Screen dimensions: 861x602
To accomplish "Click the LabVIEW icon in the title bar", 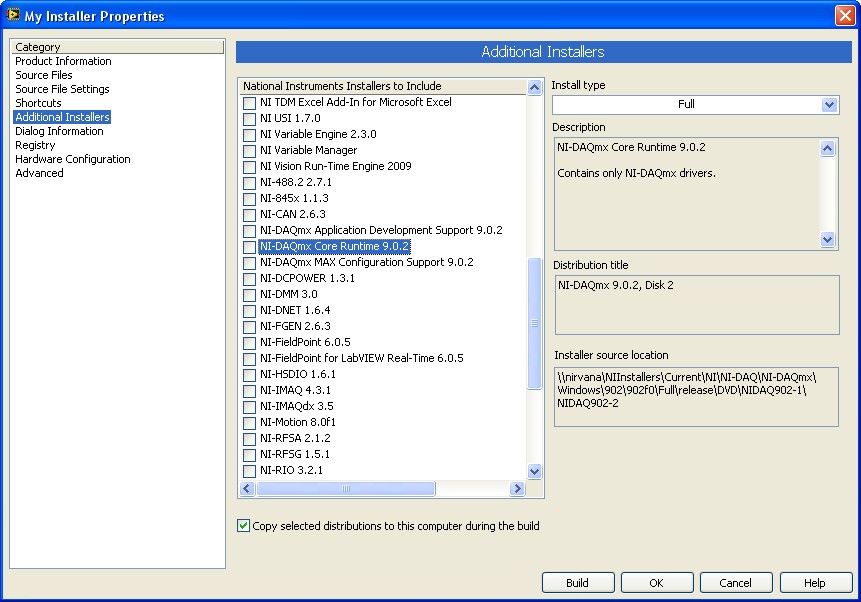I will (13, 15).
